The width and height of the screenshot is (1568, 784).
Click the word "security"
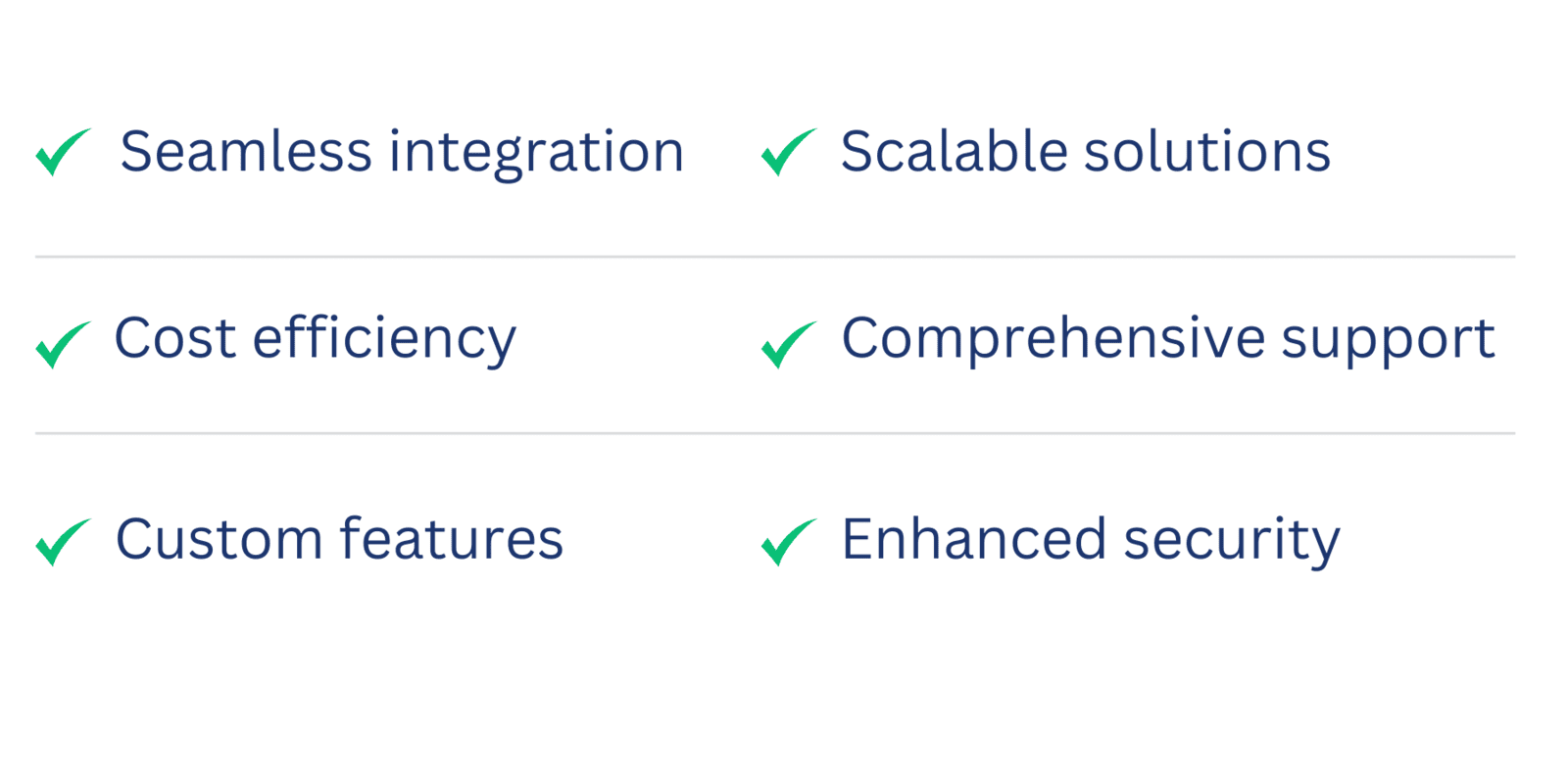pyautogui.click(x=1232, y=542)
